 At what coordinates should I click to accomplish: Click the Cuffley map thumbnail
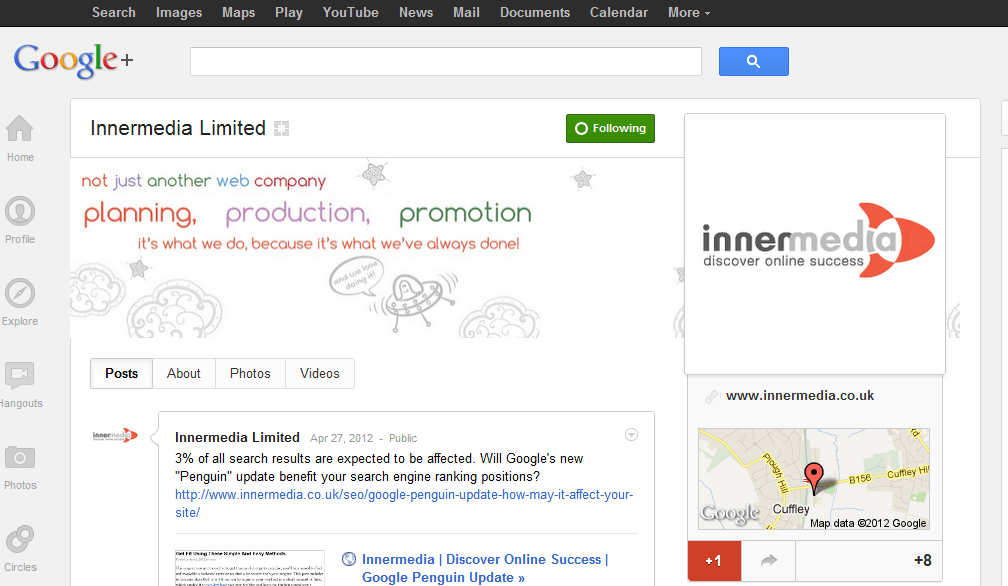click(x=814, y=479)
